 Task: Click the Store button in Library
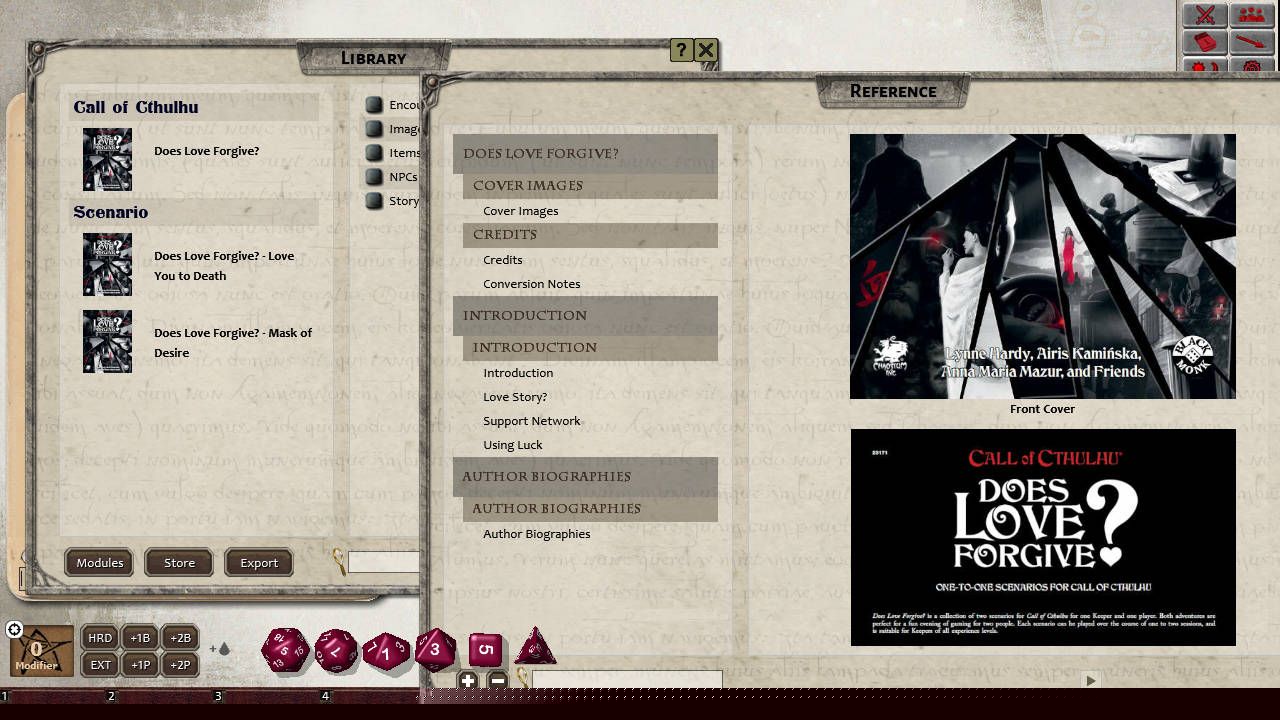179,563
